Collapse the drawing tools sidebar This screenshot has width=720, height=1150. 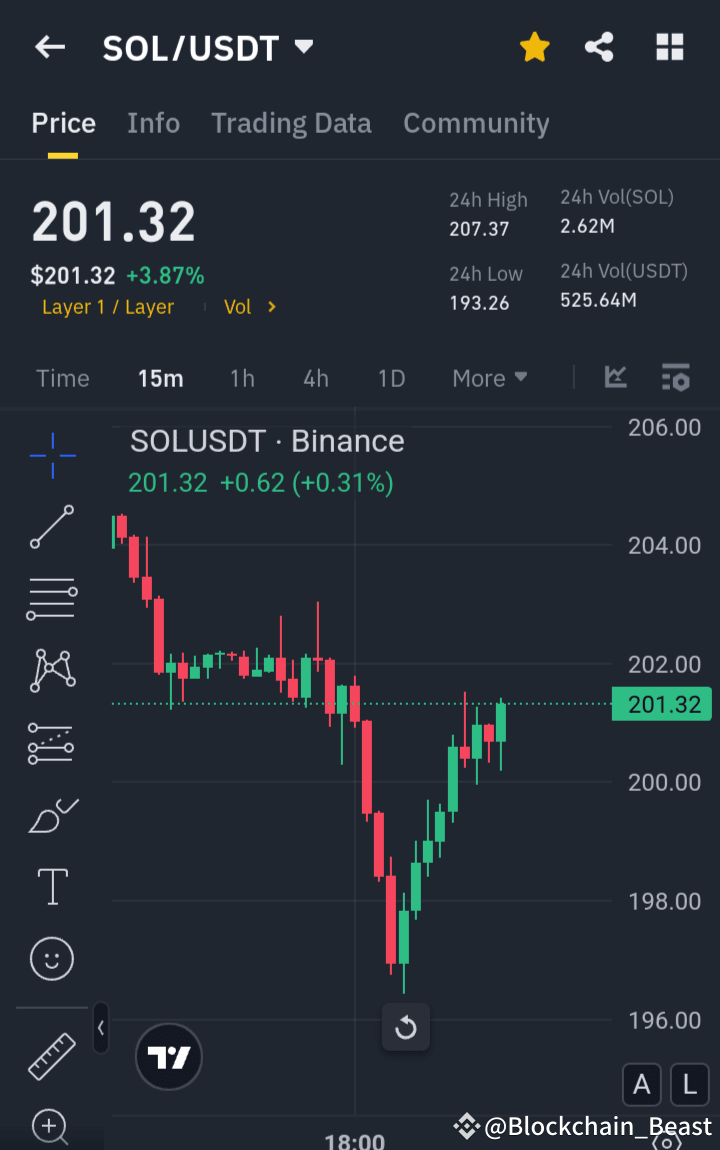[100, 1028]
